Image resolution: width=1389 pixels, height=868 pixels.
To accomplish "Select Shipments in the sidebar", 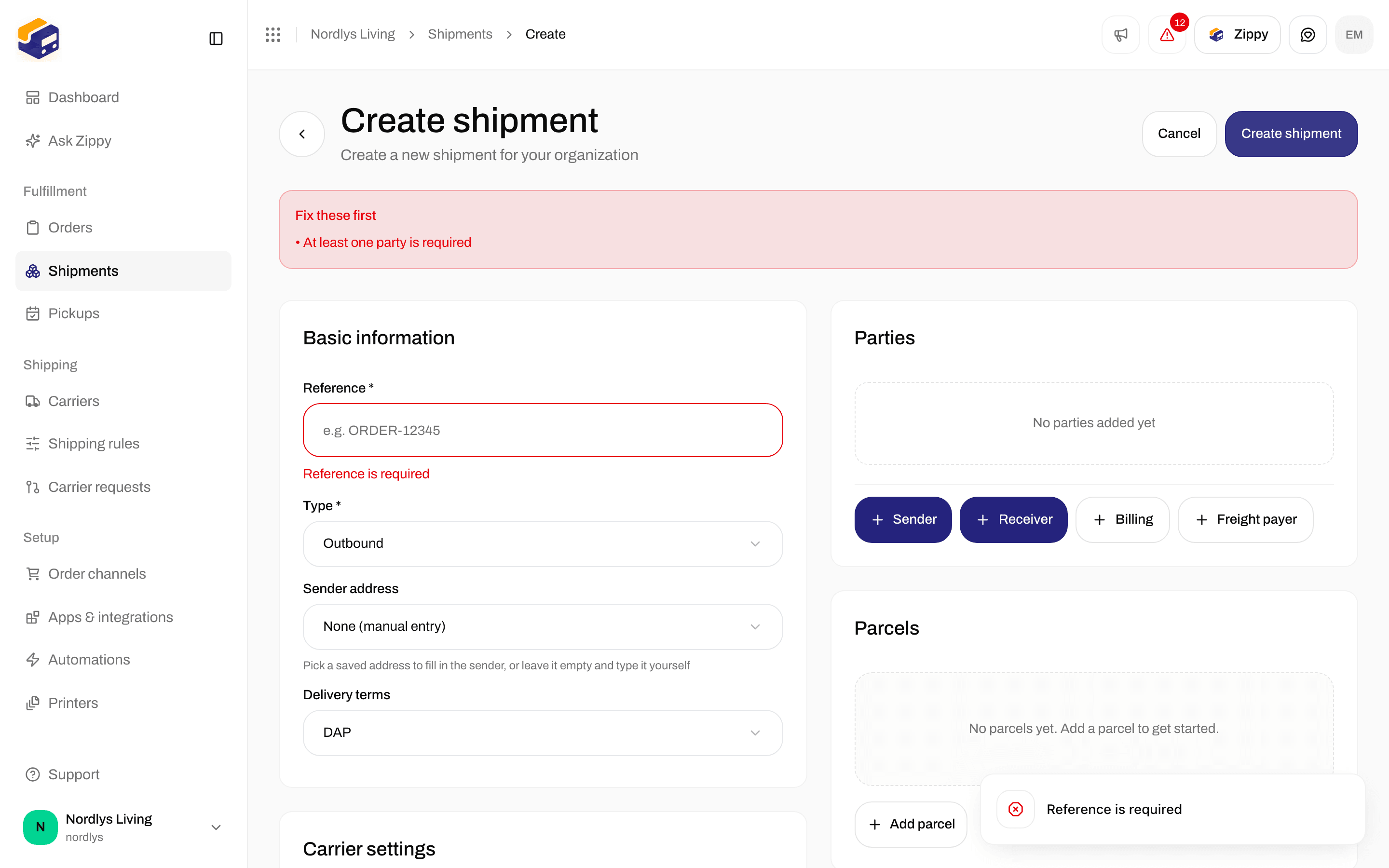I will (x=123, y=271).
